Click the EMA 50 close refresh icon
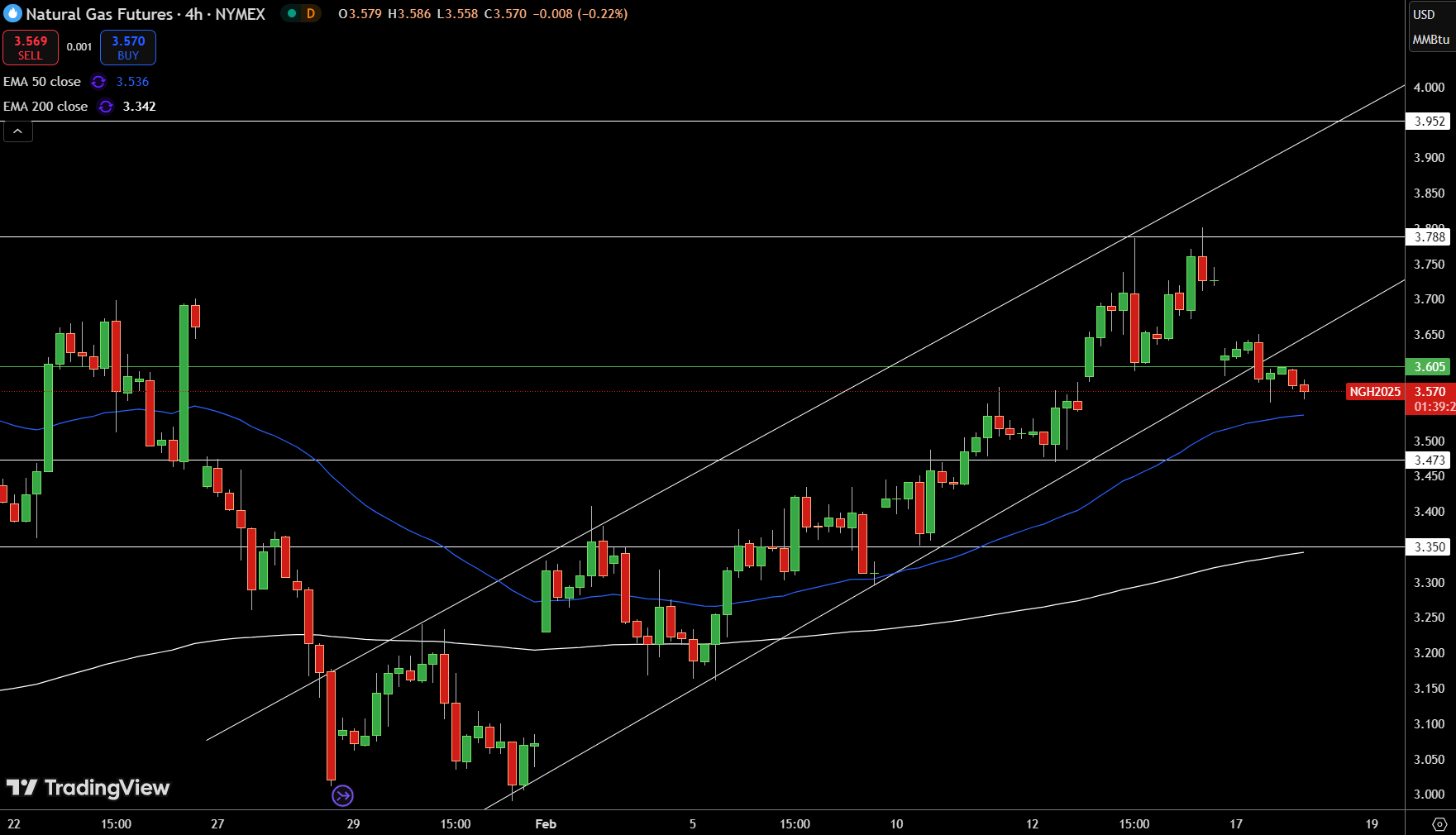This screenshot has height=835, width=1456. click(x=98, y=82)
